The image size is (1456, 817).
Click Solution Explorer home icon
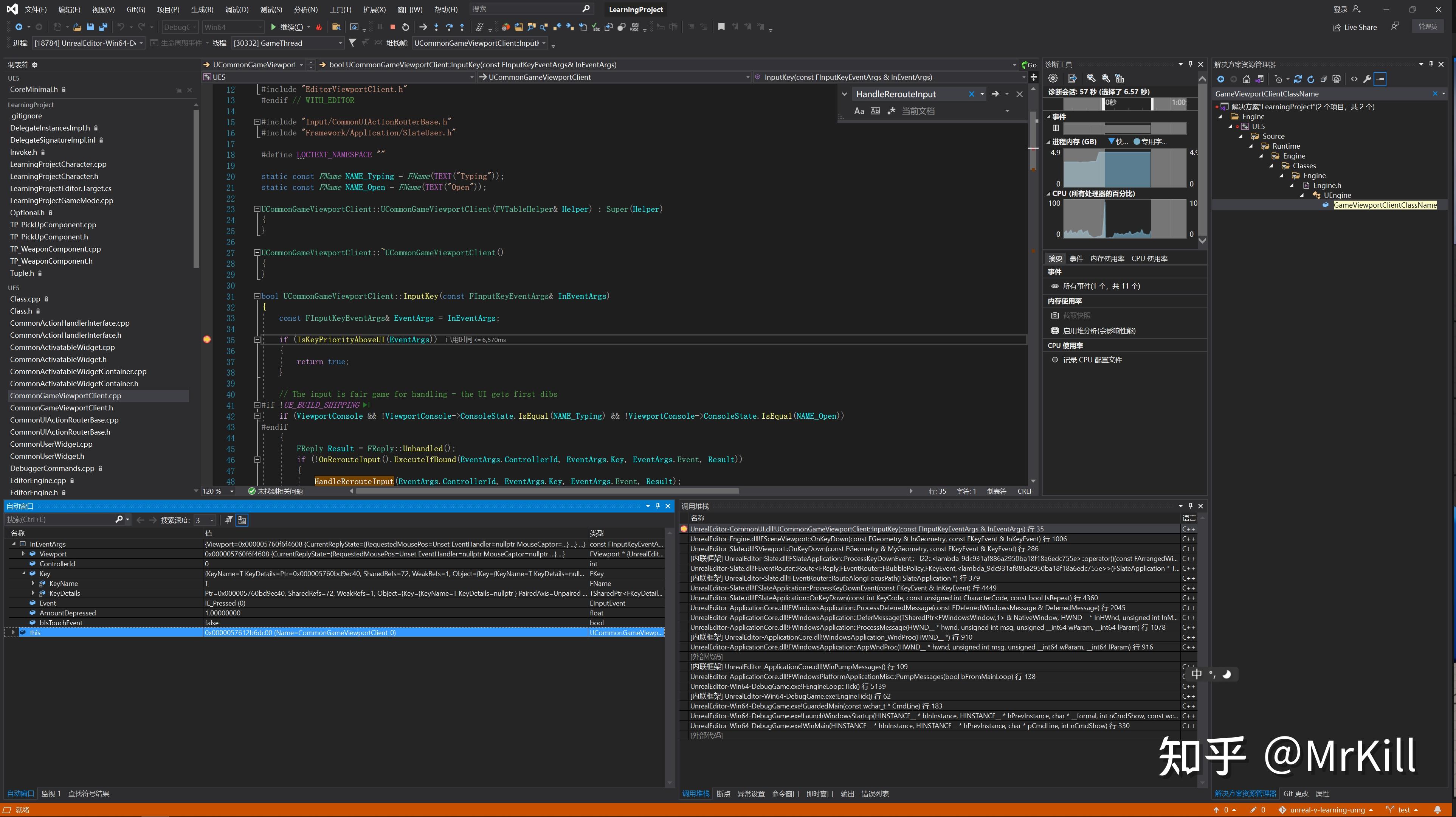1246,79
